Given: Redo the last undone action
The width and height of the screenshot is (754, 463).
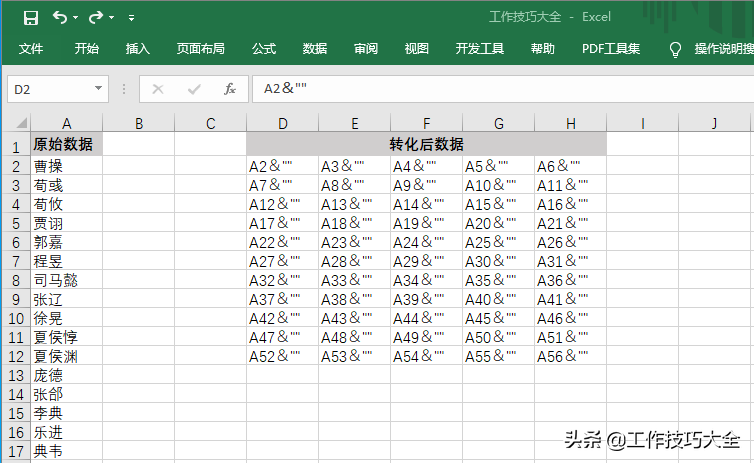Looking at the screenshot, I should (x=96, y=18).
